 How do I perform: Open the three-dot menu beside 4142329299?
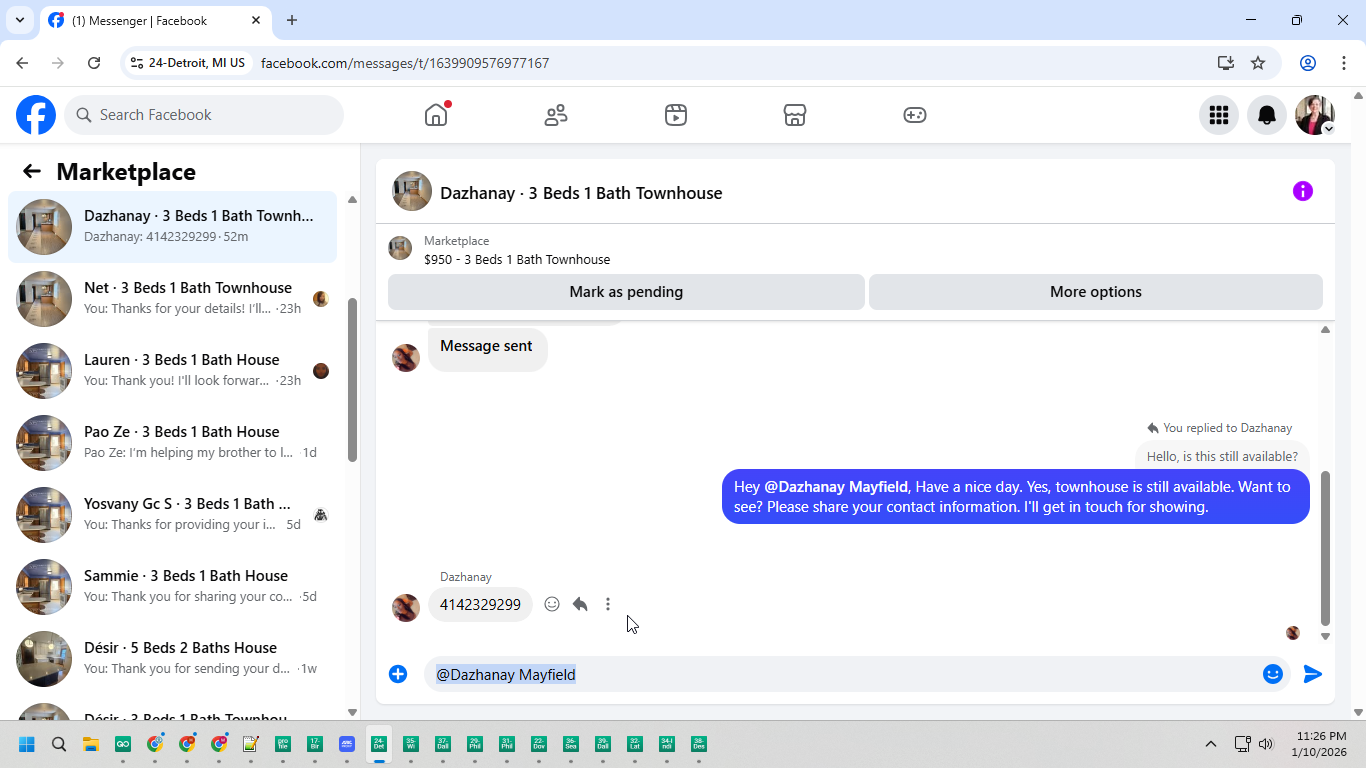click(608, 604)
